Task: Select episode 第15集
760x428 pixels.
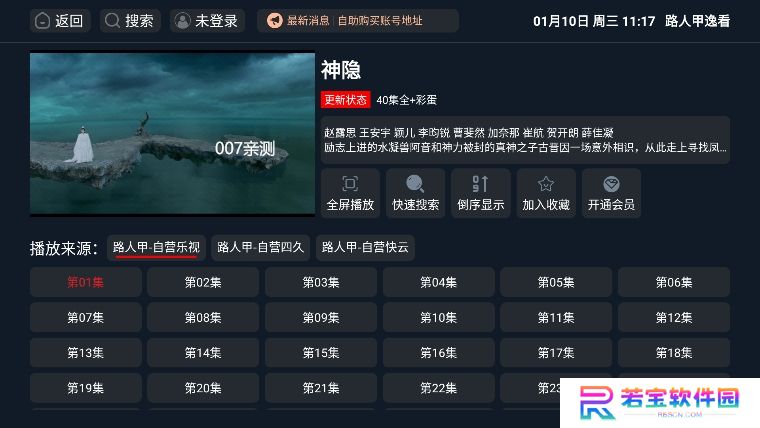Action: (321, 353)
